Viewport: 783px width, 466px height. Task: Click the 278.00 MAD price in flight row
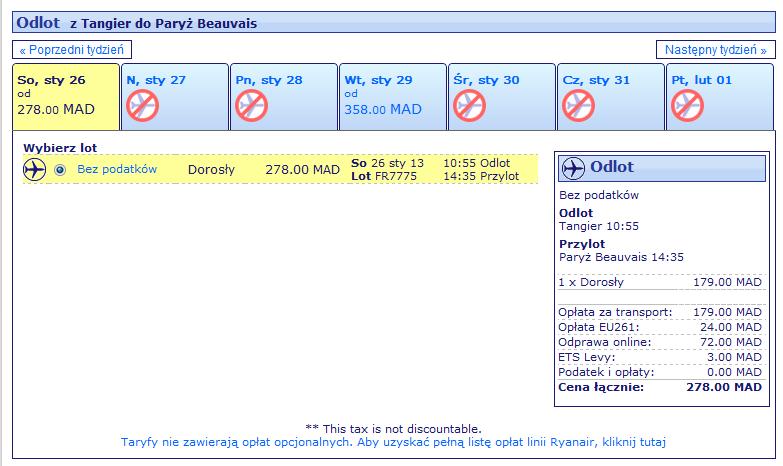303,170
